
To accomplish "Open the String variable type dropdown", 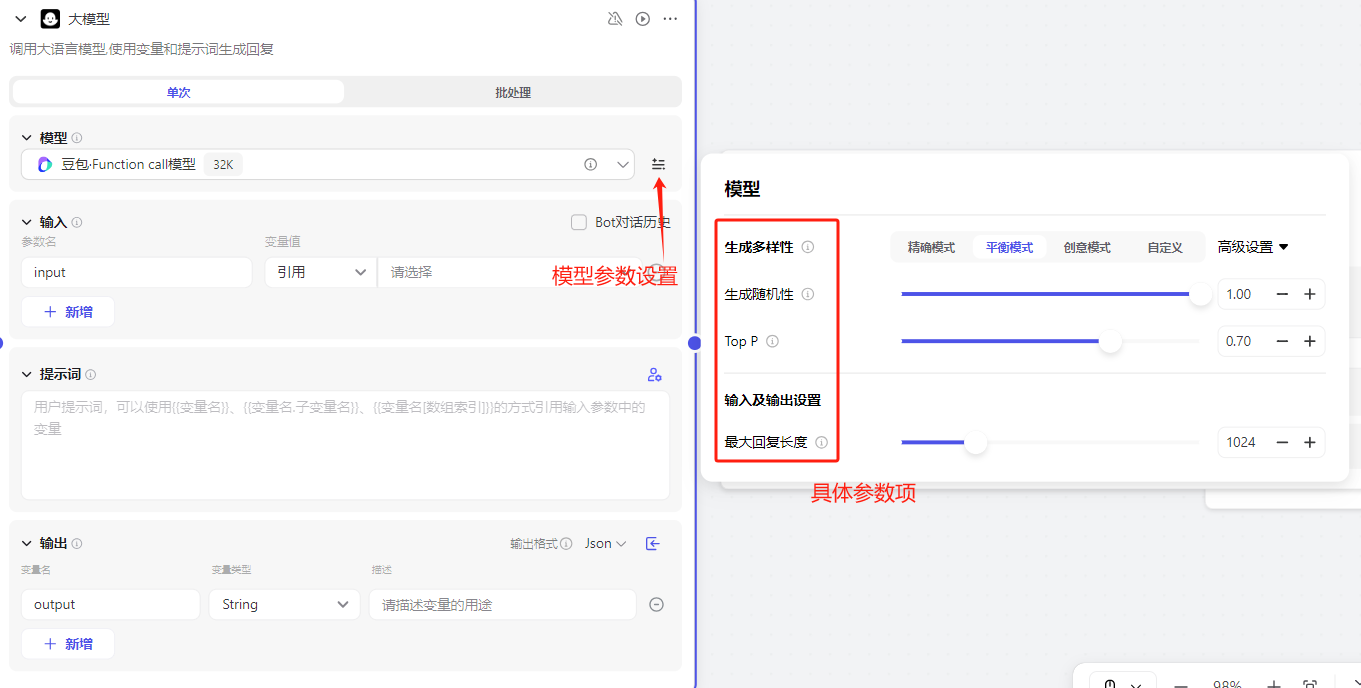I will (284, 604).
